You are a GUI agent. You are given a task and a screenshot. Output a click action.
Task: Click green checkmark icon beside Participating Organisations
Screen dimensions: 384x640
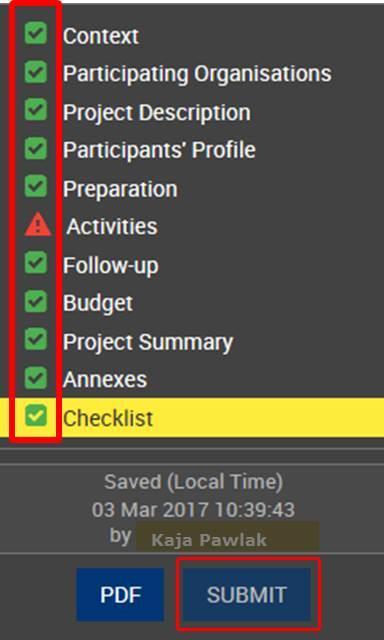point(36,71)
